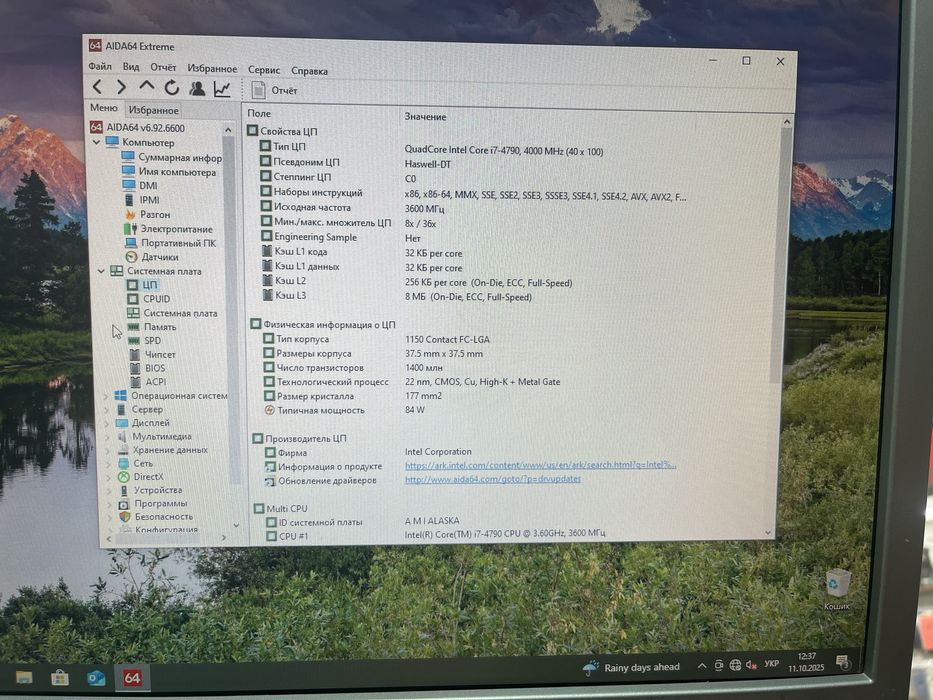The width and height of the screenshot is (933, 700).
Task: Expand the Мультимедиа tree node
Action: (108, 437)
